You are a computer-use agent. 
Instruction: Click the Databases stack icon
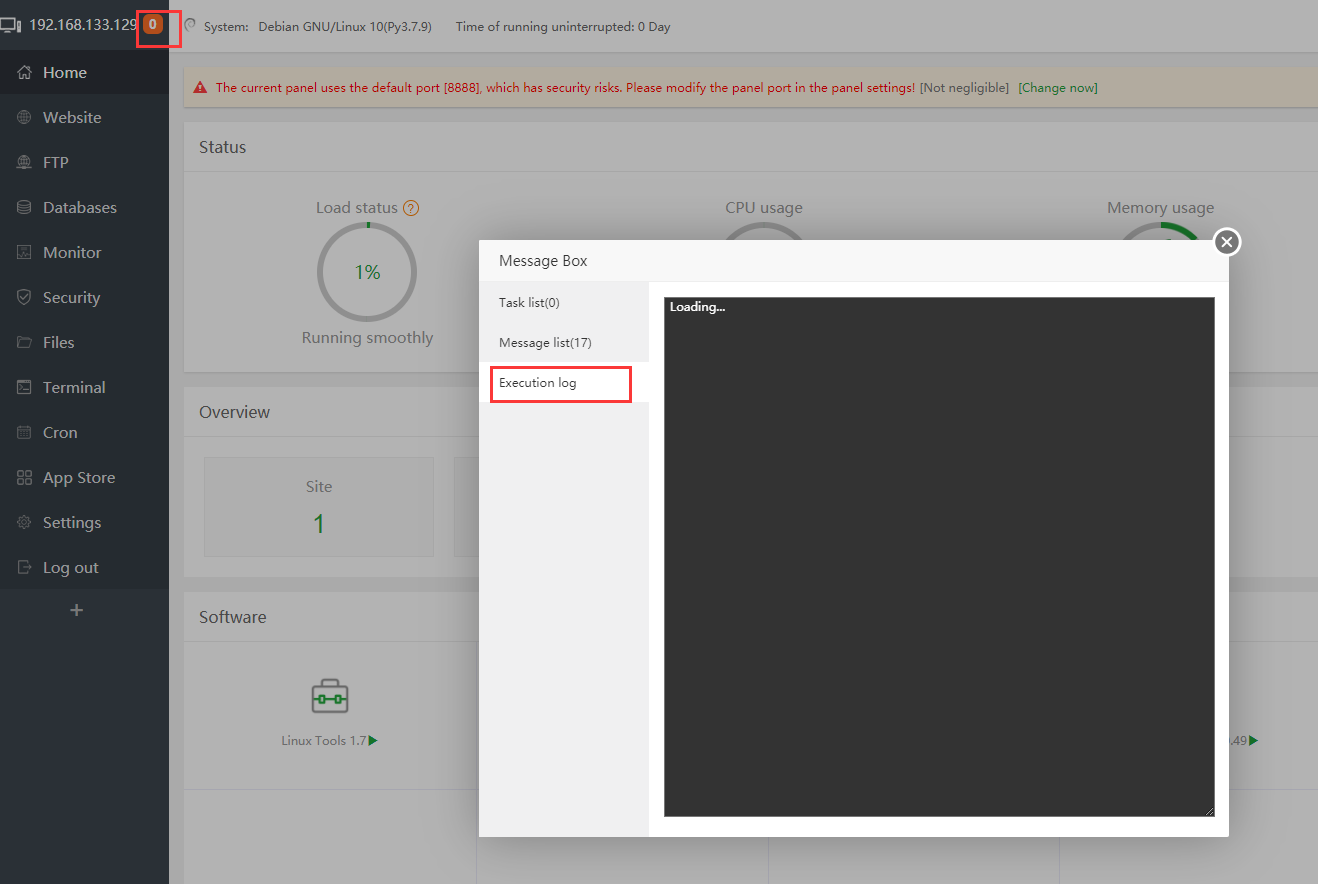click(25, 208)
